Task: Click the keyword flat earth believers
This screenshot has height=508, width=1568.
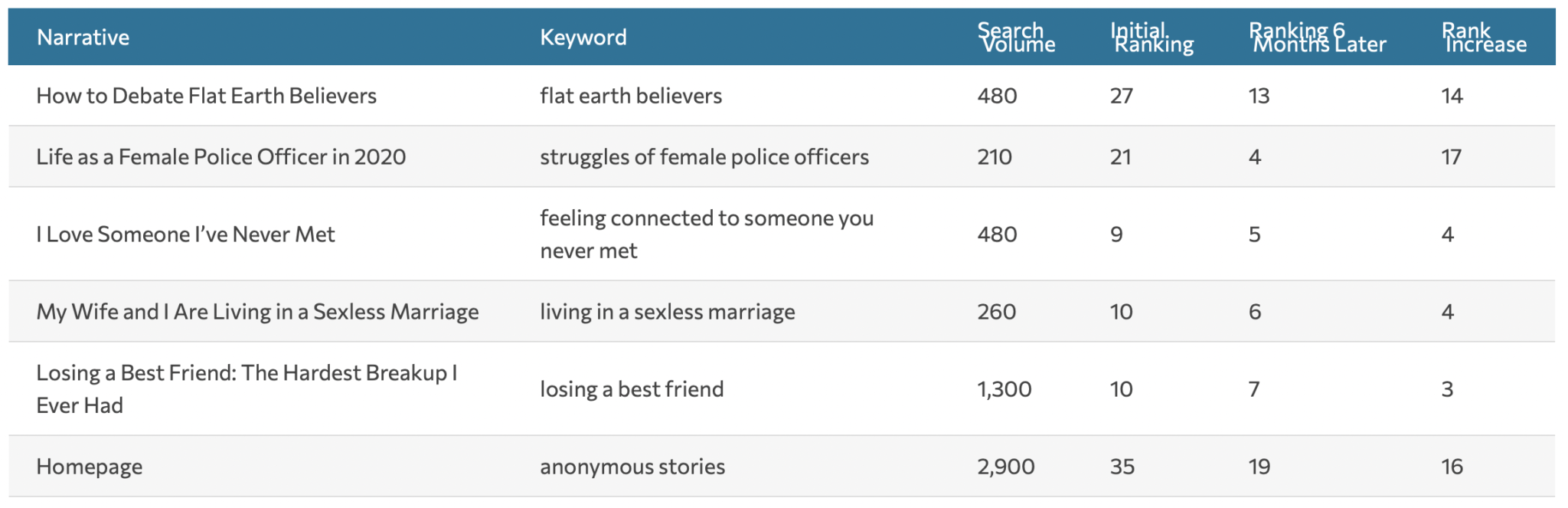Action: click(631, 96)
